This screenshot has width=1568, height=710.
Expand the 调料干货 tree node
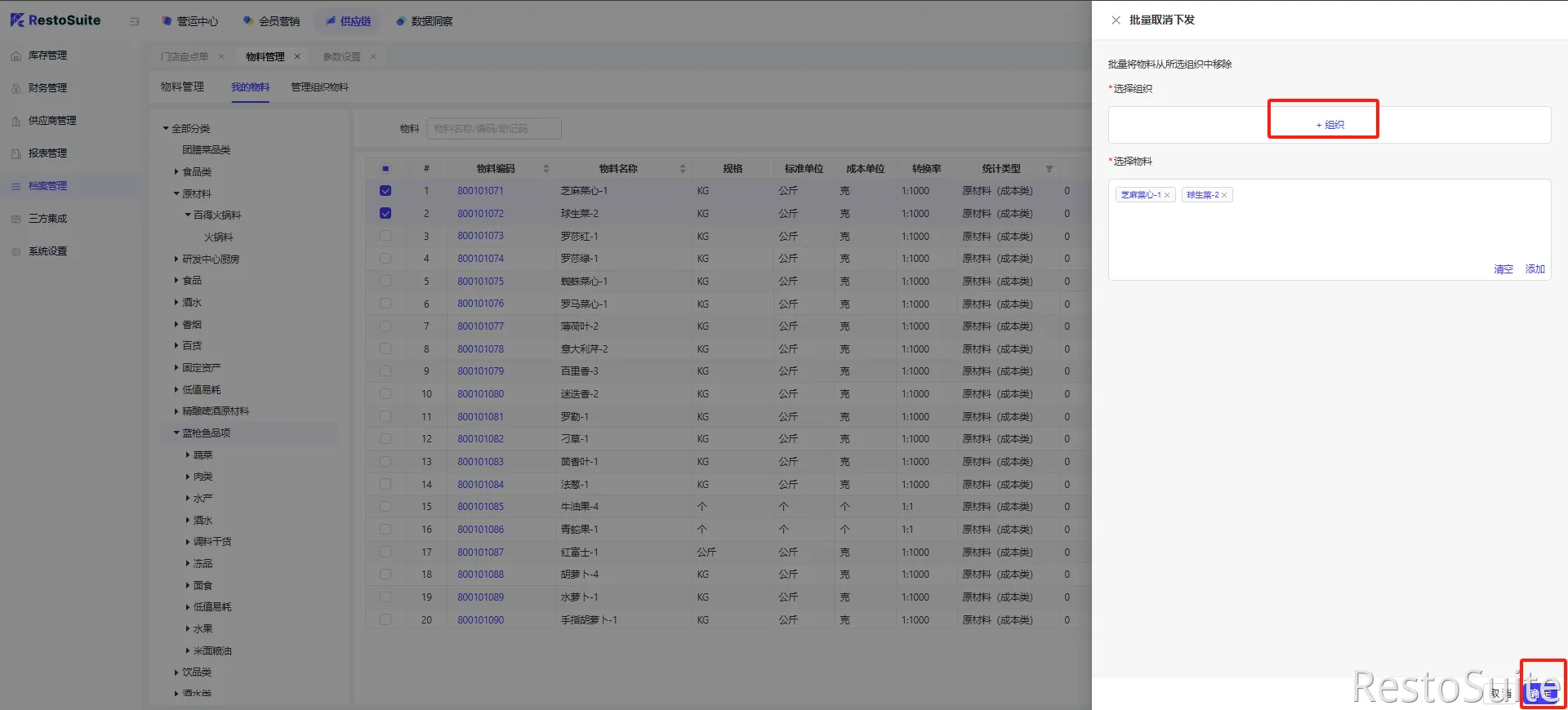[x=188, y=542]
